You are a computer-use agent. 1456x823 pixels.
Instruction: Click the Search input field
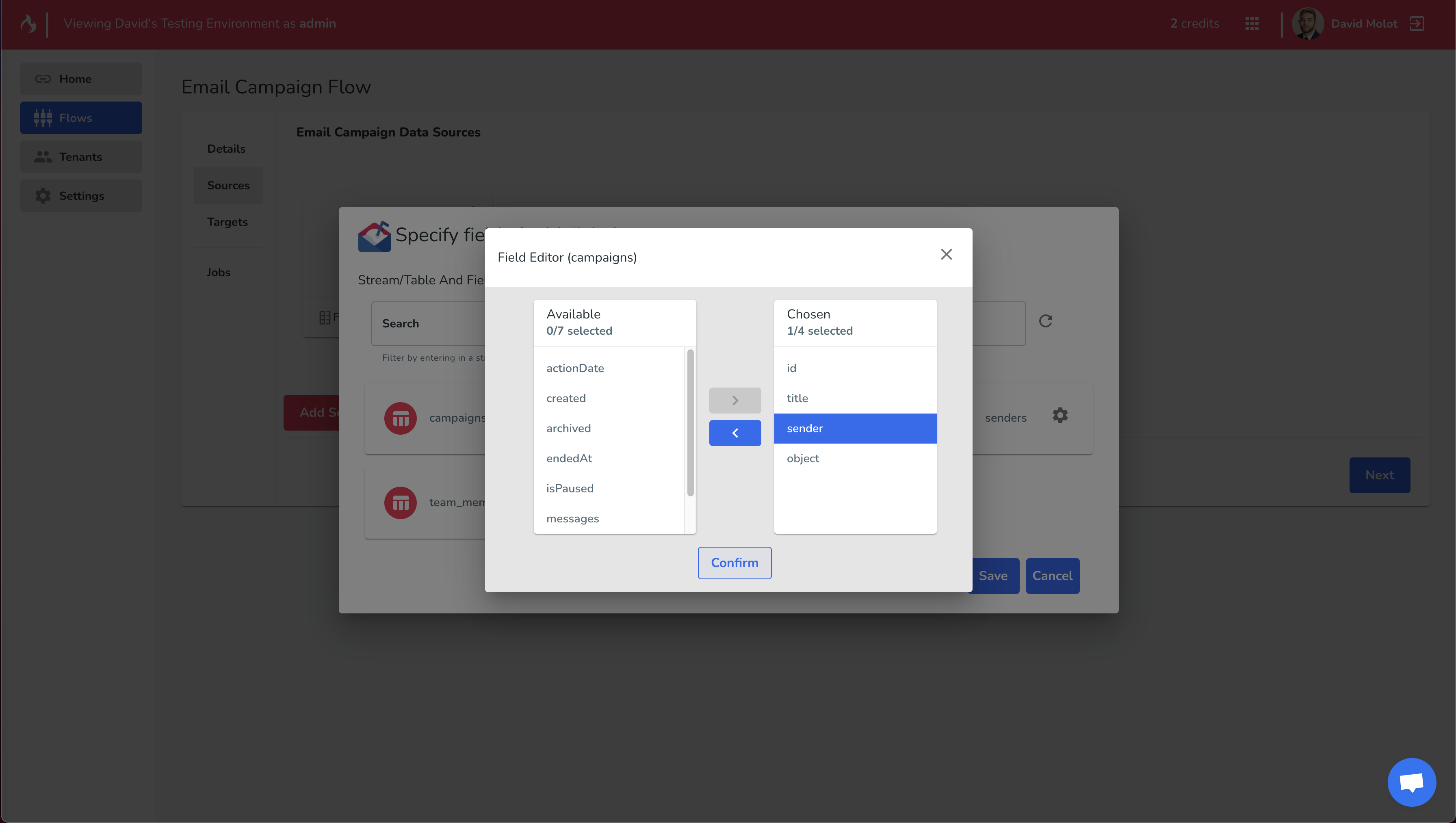pyautogui.click(x=428, y=324)
